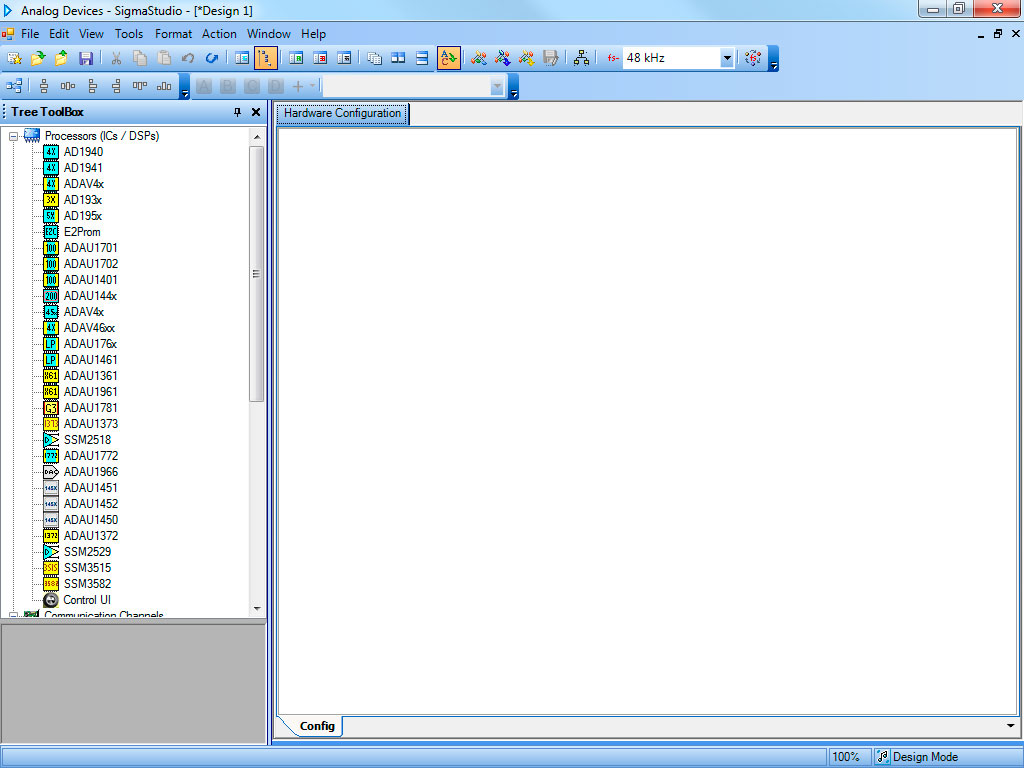The image size is (1024, 768).
Task: Select the SSM2518 amplifier icon in the tree
Action: (51, 440)
